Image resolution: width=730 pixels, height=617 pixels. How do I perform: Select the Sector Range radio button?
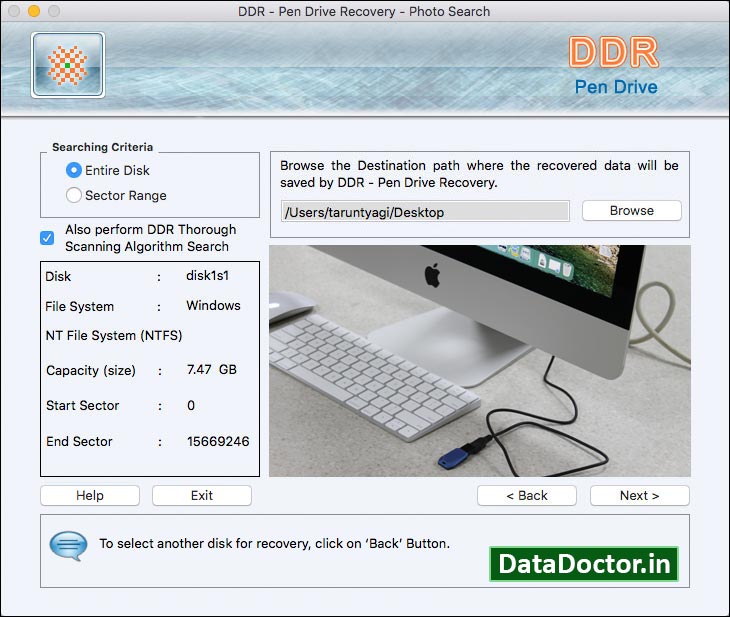pos(74,195)
